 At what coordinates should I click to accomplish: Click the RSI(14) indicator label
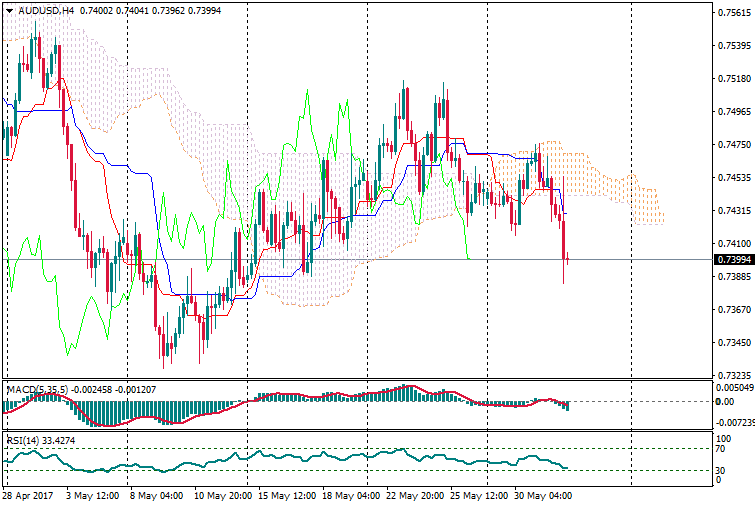coord(27,438)
